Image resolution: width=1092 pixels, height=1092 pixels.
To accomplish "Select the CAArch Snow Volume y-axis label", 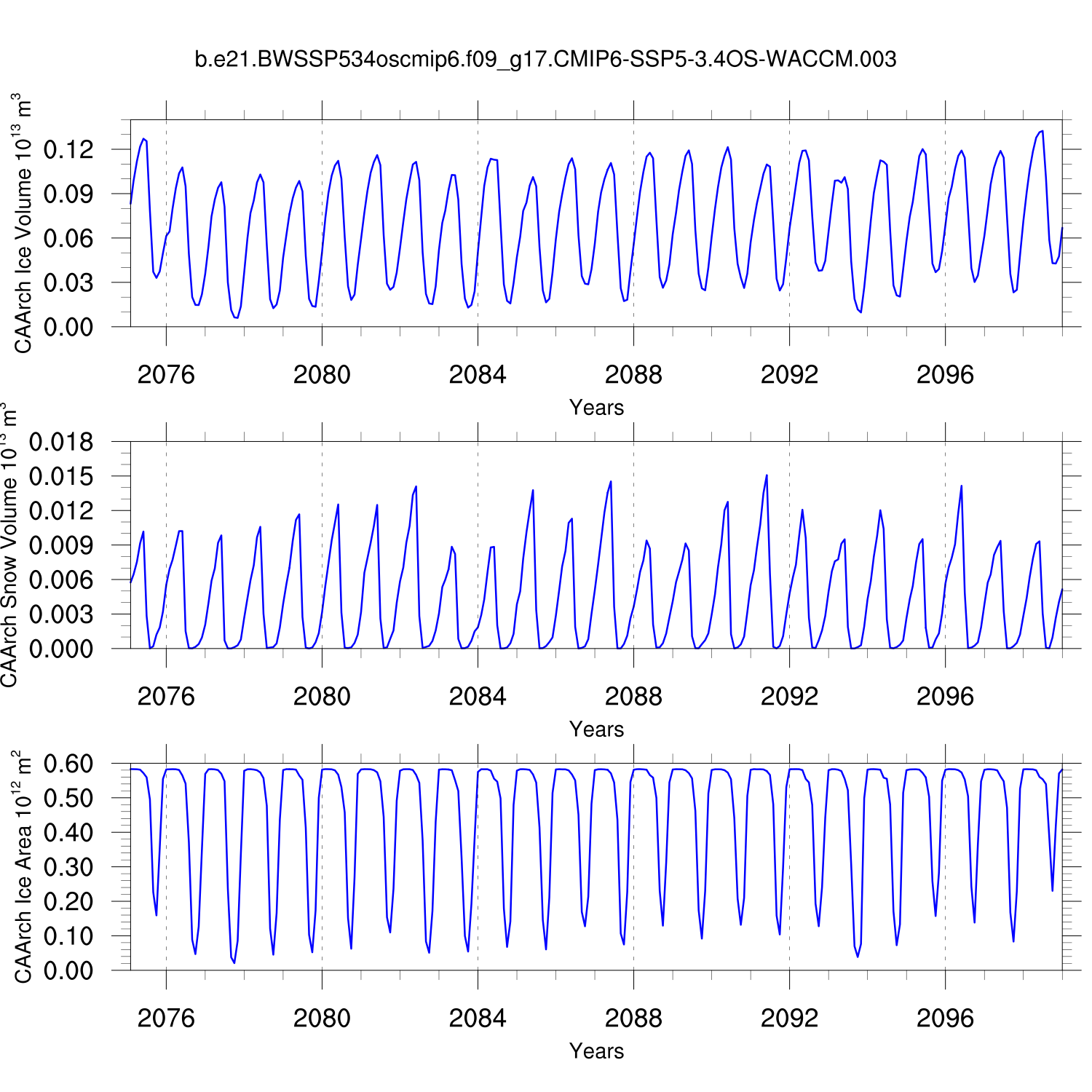I will 9,545.
